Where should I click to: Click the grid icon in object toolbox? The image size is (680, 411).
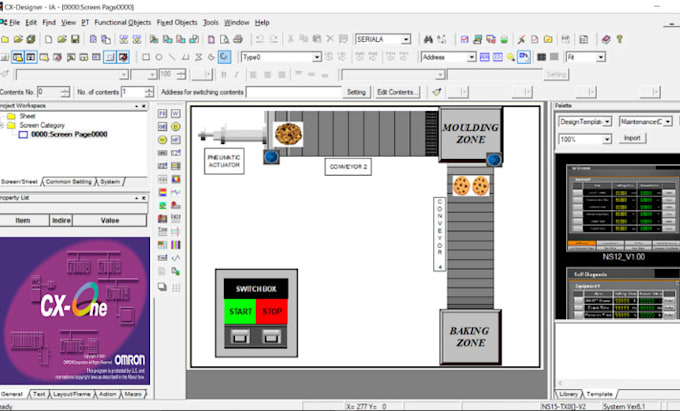pos(176,287)
